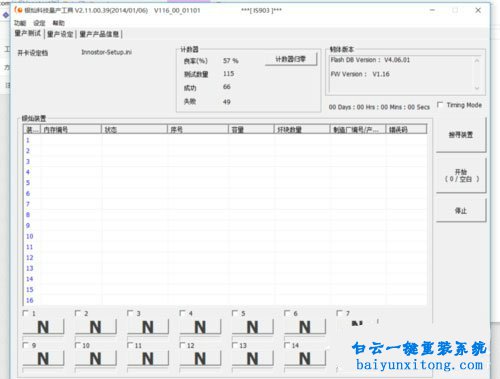The image size is (500, 379).
Task: Tick the port 6 checkbox
Action: [287, 313]
